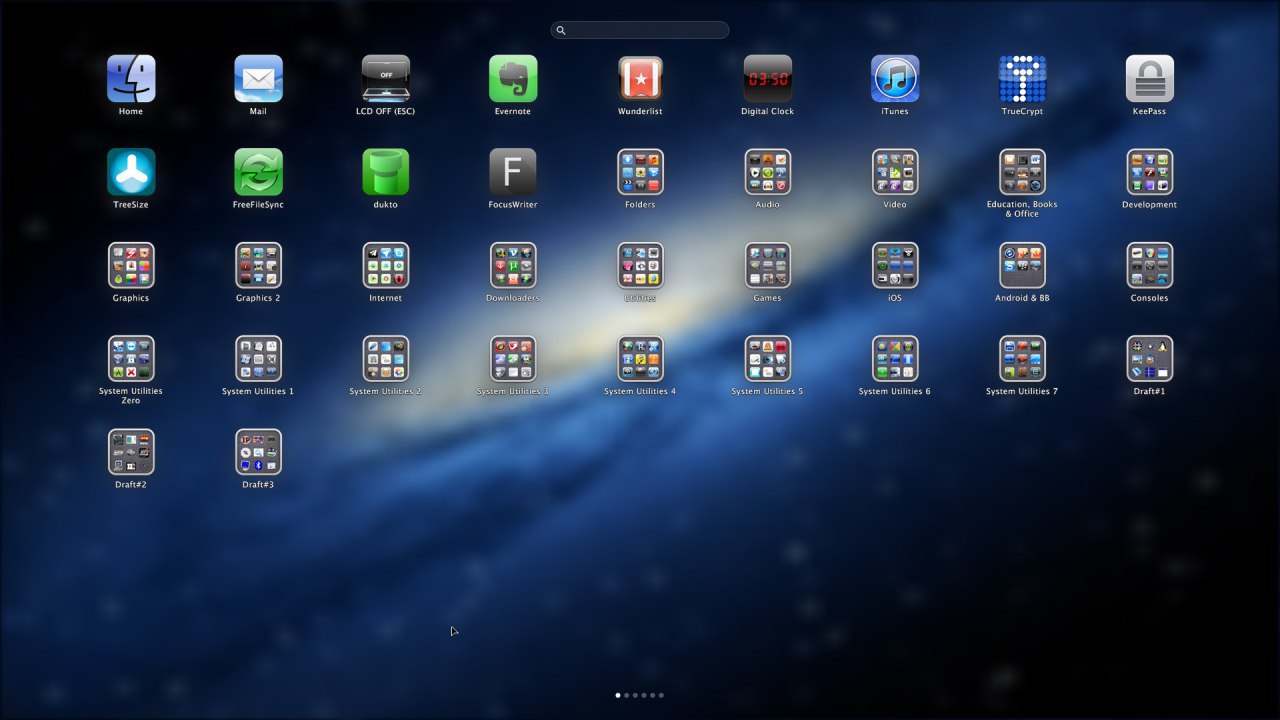Image resolution: width=1280 pixels, height=720 pixels.
Task: Launch the Mail app
Action: click(x=258, y=79)
